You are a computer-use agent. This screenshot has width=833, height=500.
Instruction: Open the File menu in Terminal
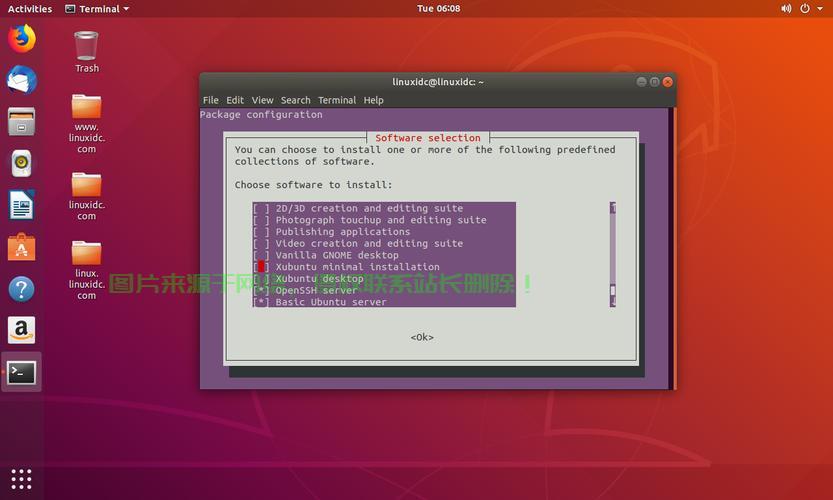[x=210, y=100]
